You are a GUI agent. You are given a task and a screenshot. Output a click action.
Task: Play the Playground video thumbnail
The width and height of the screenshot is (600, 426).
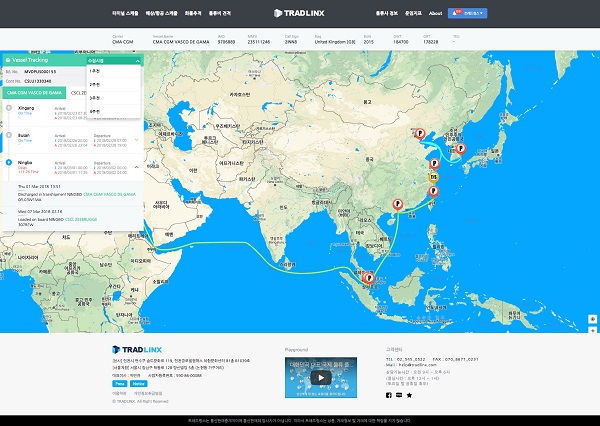point(320,377)
